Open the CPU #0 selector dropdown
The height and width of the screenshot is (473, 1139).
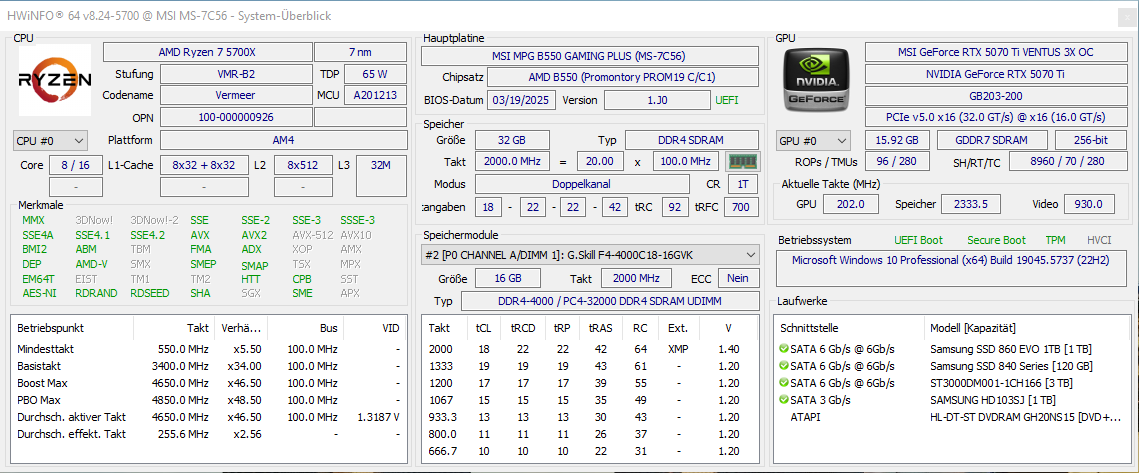[x=50, y=140]
